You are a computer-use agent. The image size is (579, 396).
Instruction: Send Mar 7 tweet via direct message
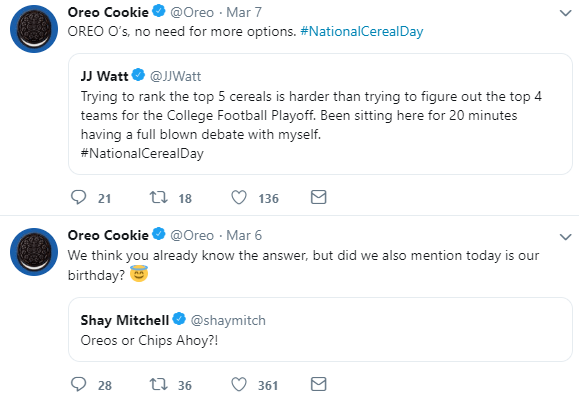click(318, 197)
